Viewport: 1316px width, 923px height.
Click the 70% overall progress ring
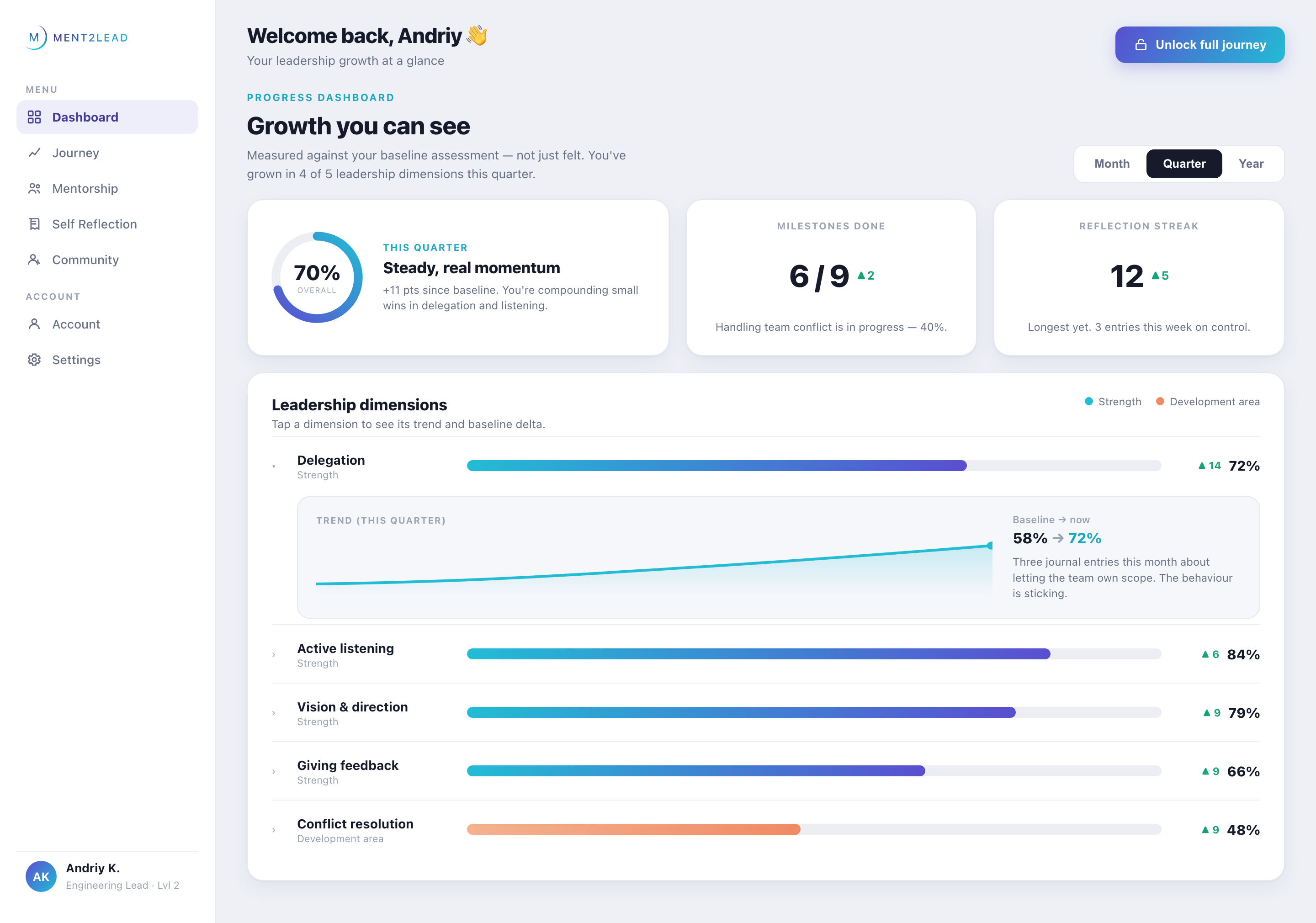point(317,277)
